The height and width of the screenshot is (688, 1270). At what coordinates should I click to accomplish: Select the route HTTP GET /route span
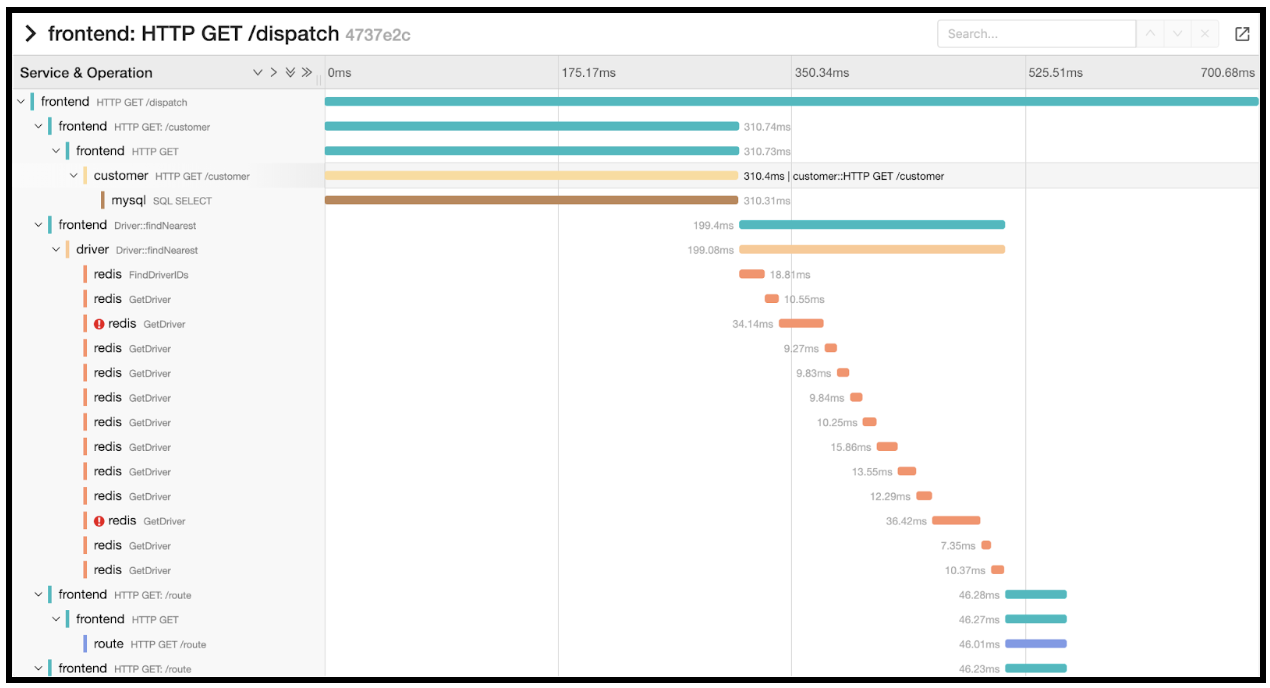pos(140,643)
